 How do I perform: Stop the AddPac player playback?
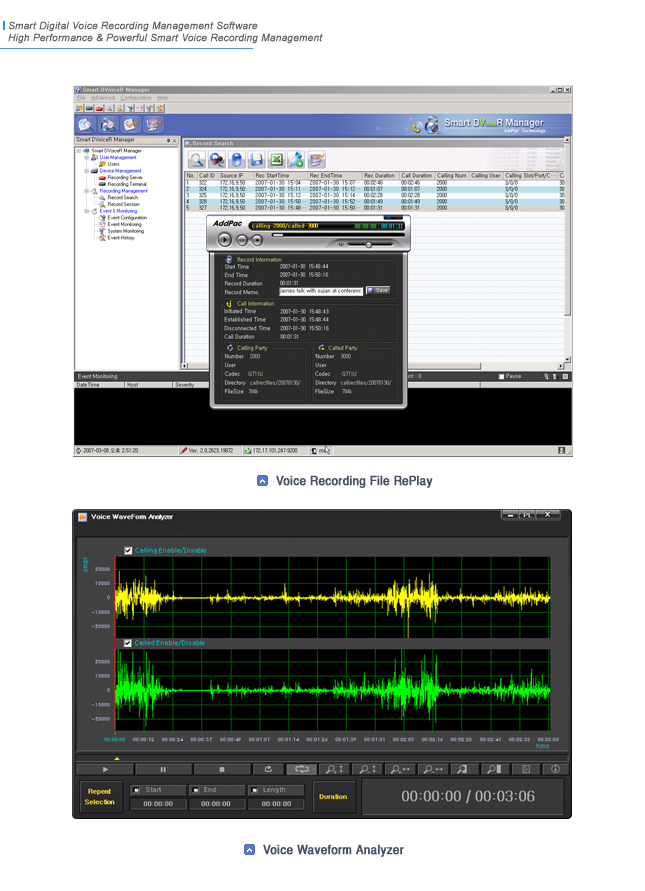257,240
